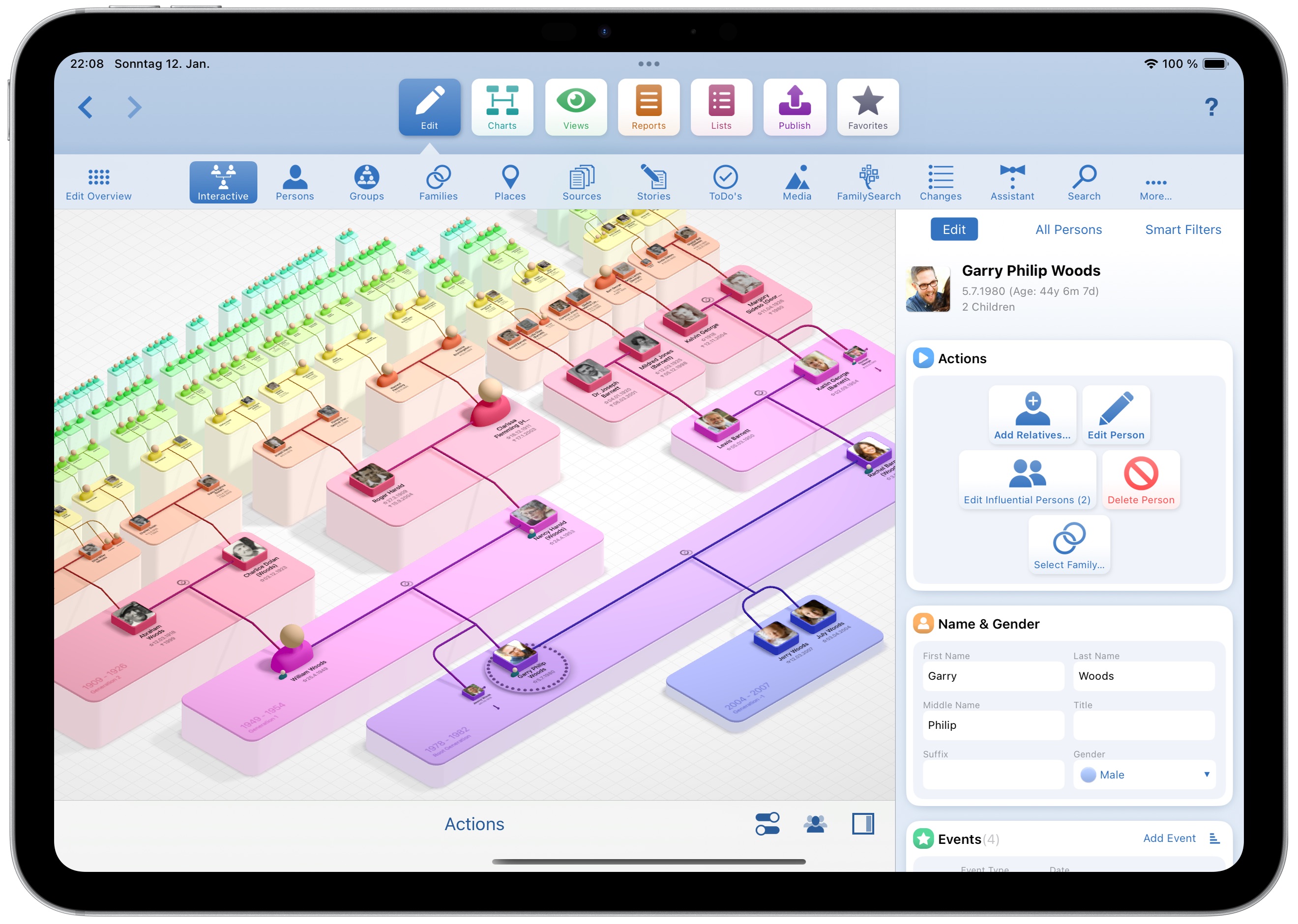This screenshot has width=1298, height=924.
Task: Click the Actions play button
Action: (x=921, y=358)
